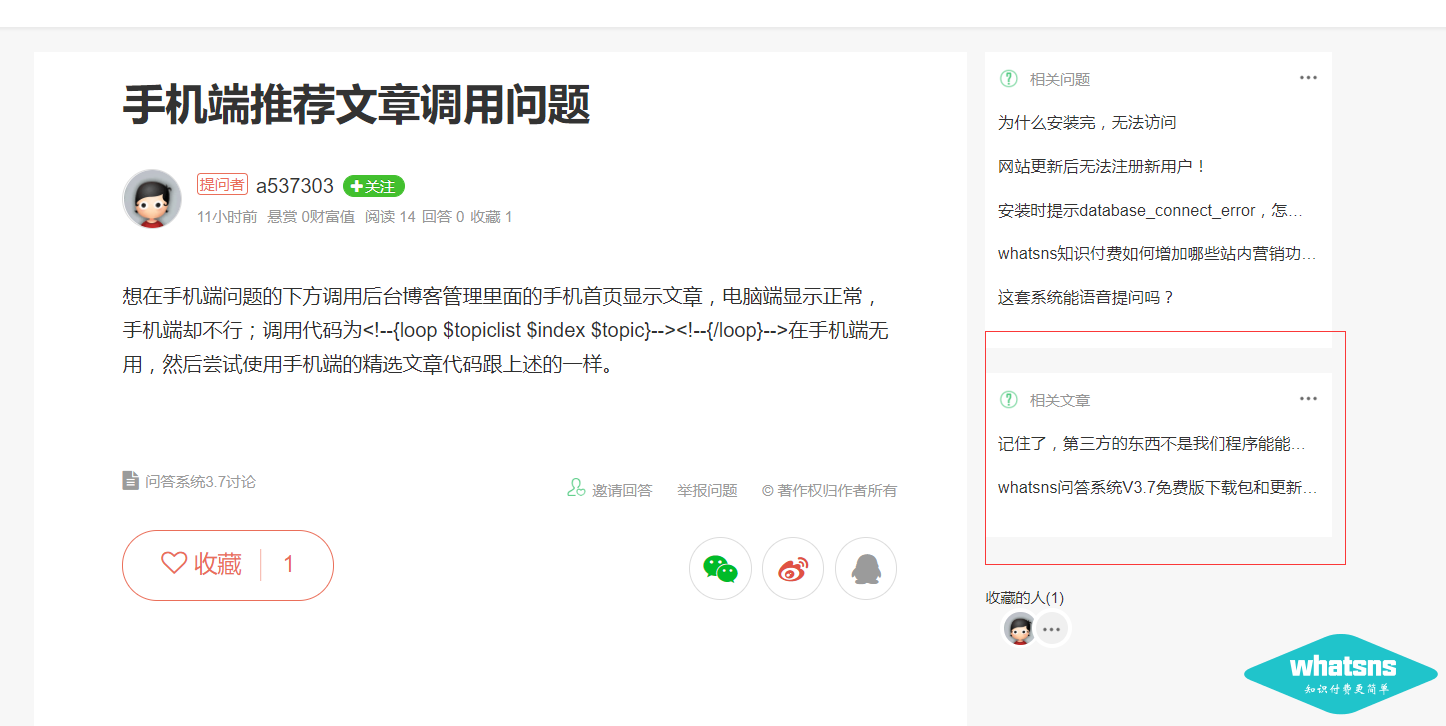Click the green icon beside 相关文章
This screenshot has width=1446, height=726.
(1008, 400)
